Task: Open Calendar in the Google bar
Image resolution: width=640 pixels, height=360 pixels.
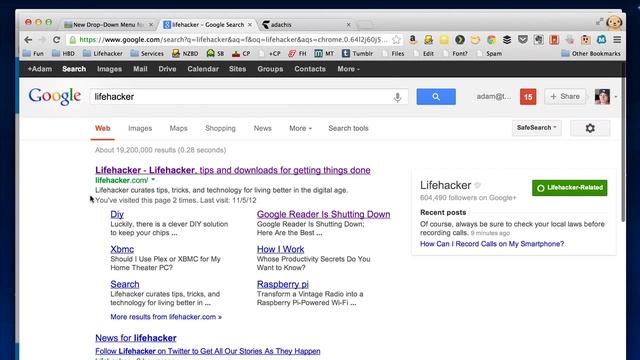Action: 203,69
